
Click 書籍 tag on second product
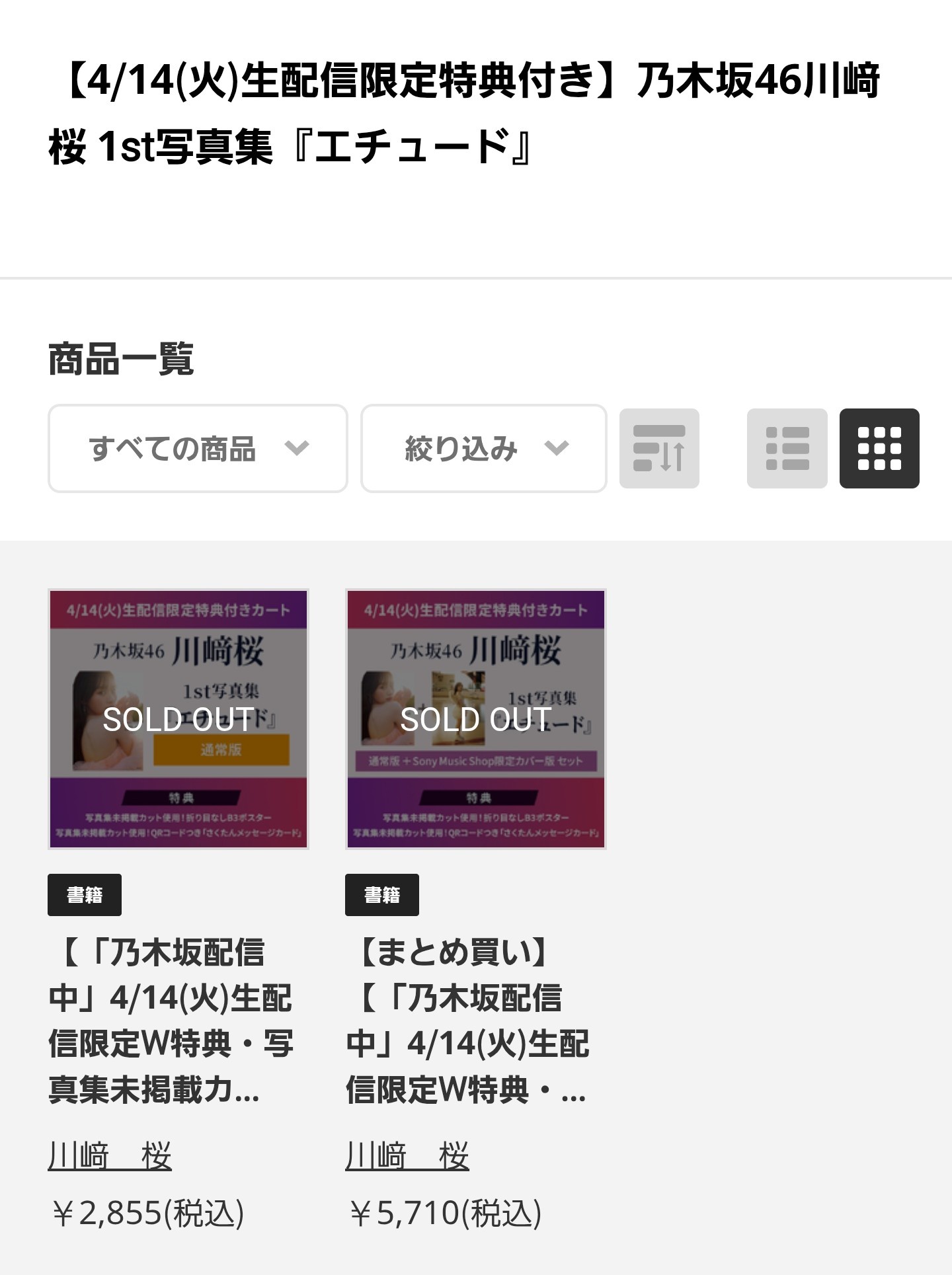pyautogui.click(x=382, y=895)
